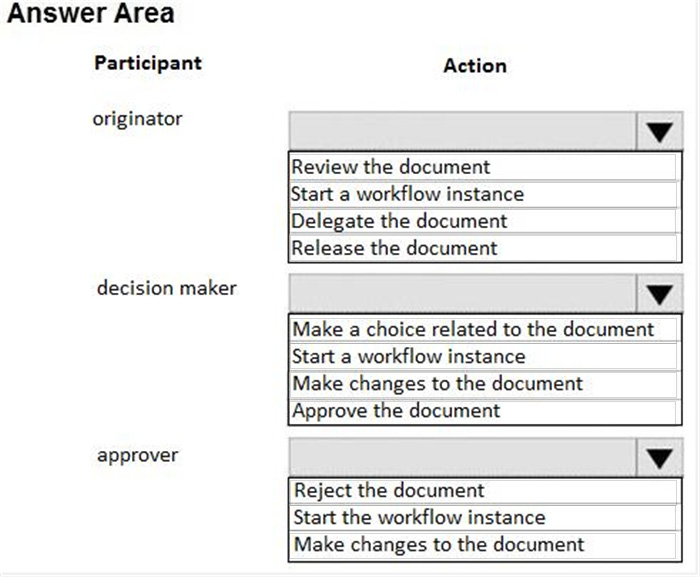Click the 'decision maker' participant label
The height and width of the screenshot is (577, 700).
167,288
